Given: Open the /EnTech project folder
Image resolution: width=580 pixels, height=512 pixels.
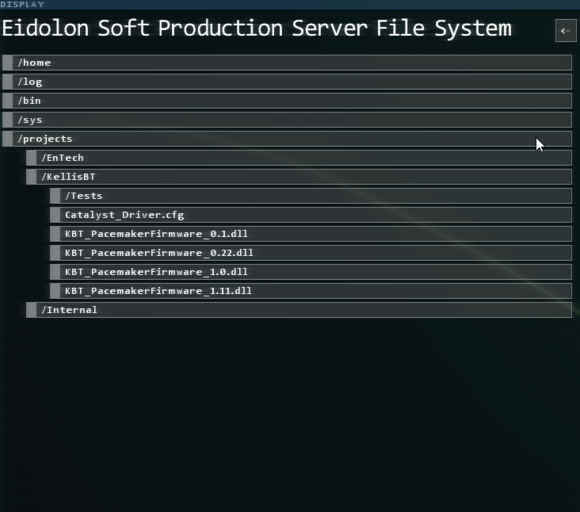Looking at the screenshot, I should tap(299, 158).
